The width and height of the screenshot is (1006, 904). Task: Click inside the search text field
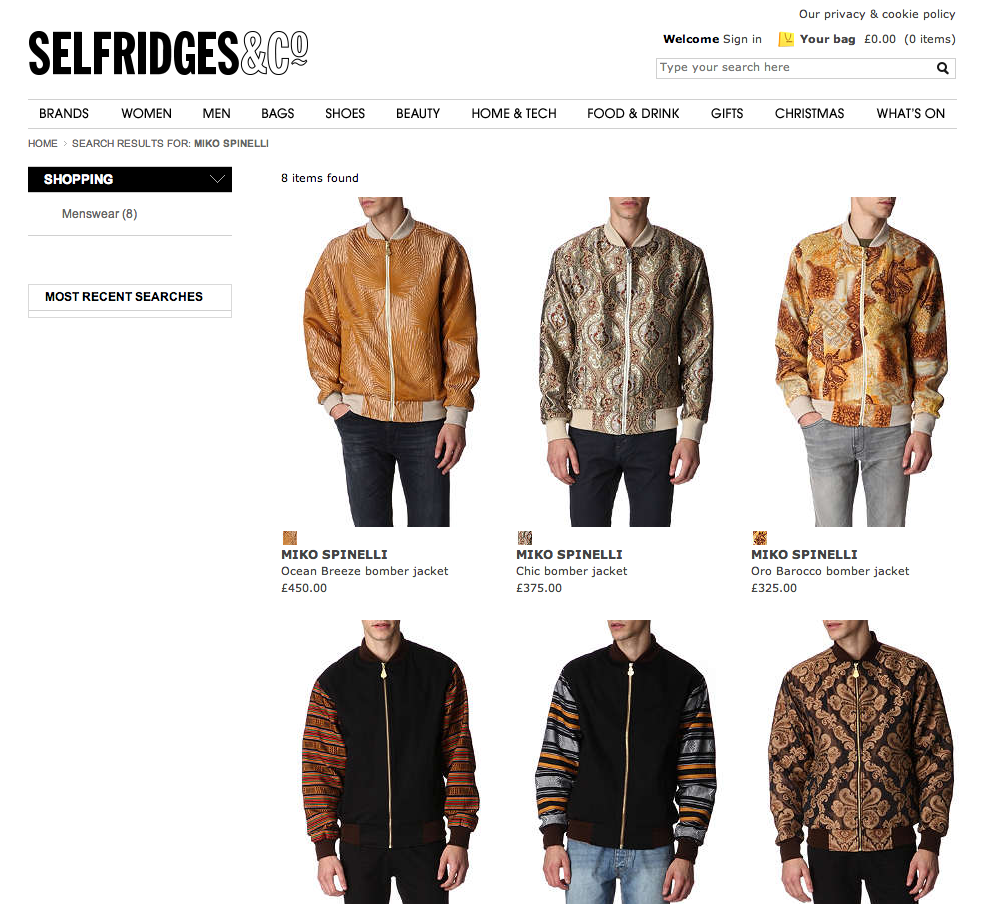pyautogui.click(x=796, y=68)
